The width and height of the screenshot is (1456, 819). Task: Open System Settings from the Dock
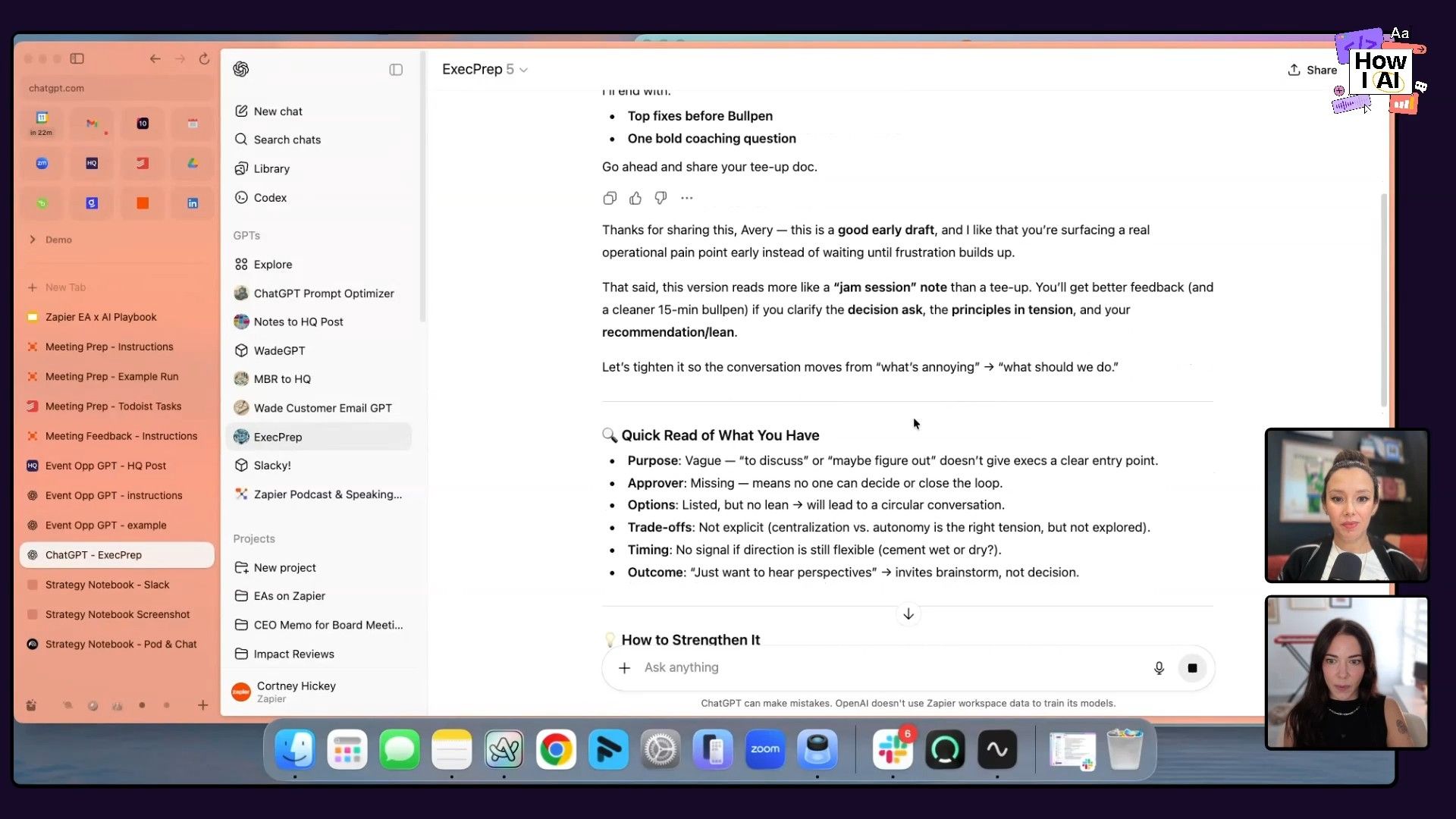coord(661,750)
